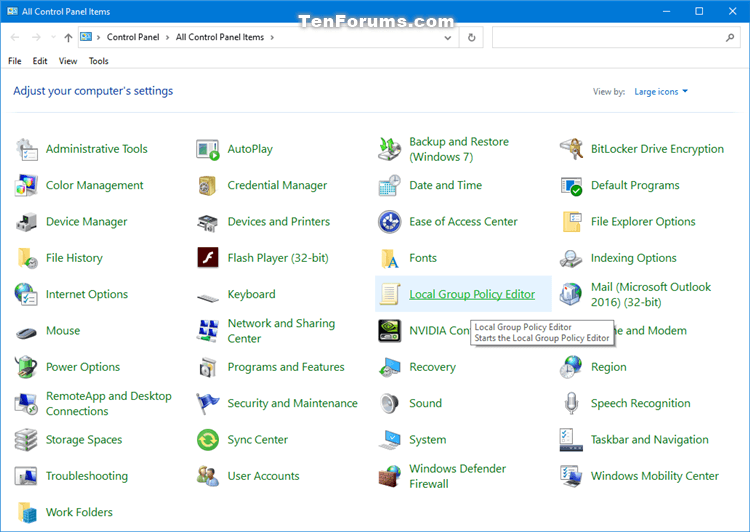Click the search magnifier icon
The width and height of the screenshot is (750, 532).
730,37
